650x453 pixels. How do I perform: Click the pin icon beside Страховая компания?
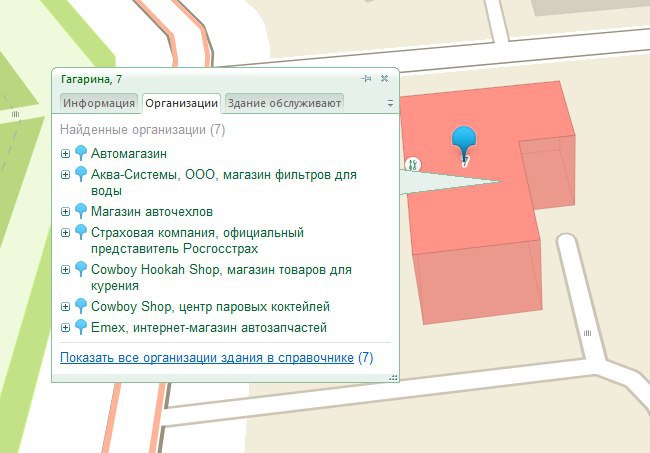[x=81, y=232]
